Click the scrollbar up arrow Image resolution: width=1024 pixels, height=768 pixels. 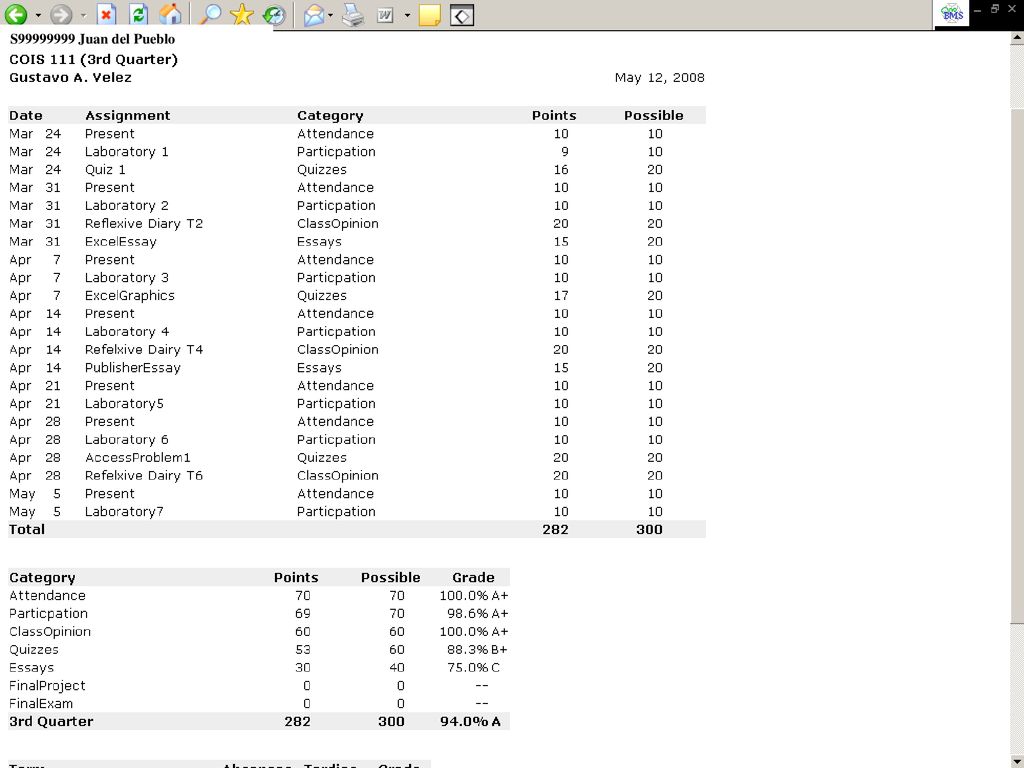(1017, 38)
